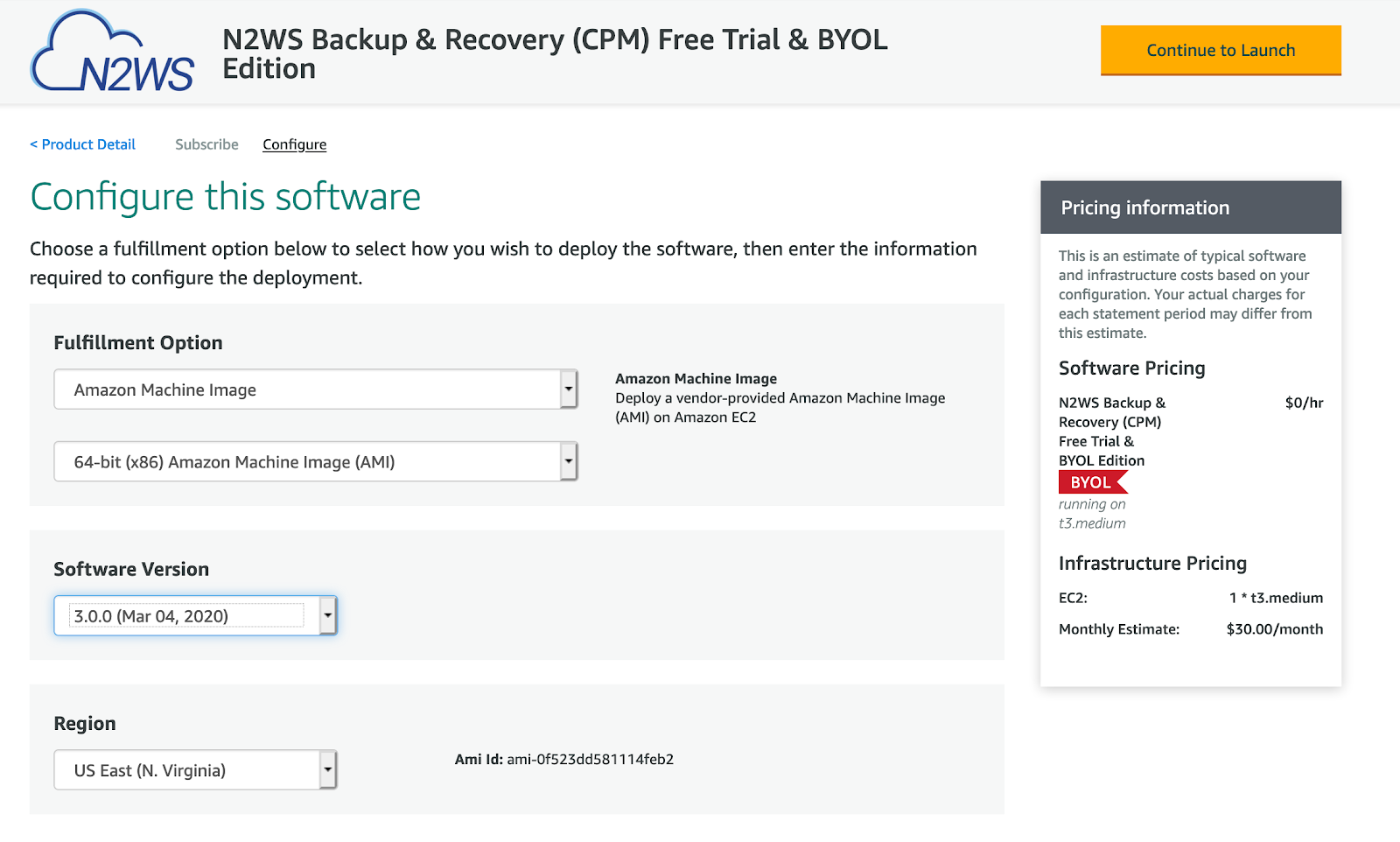The width and height of the screenshot is (1400, 842).
Task: Click the 'EC2:' label in Infrastructure Pricing
Action: point(1074,598)
